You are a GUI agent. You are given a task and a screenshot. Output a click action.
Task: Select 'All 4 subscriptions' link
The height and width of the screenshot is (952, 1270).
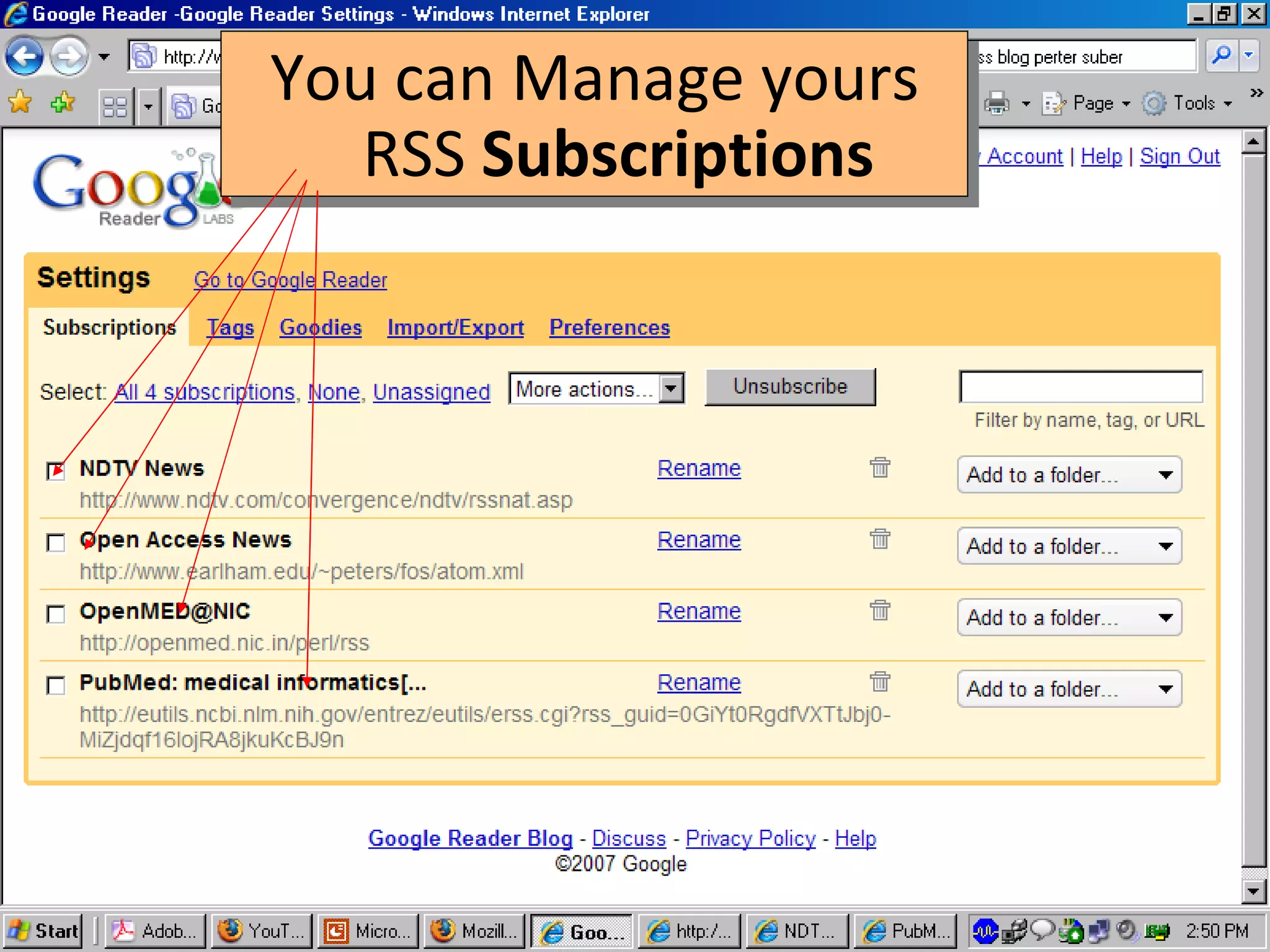[x=205, y=392]
